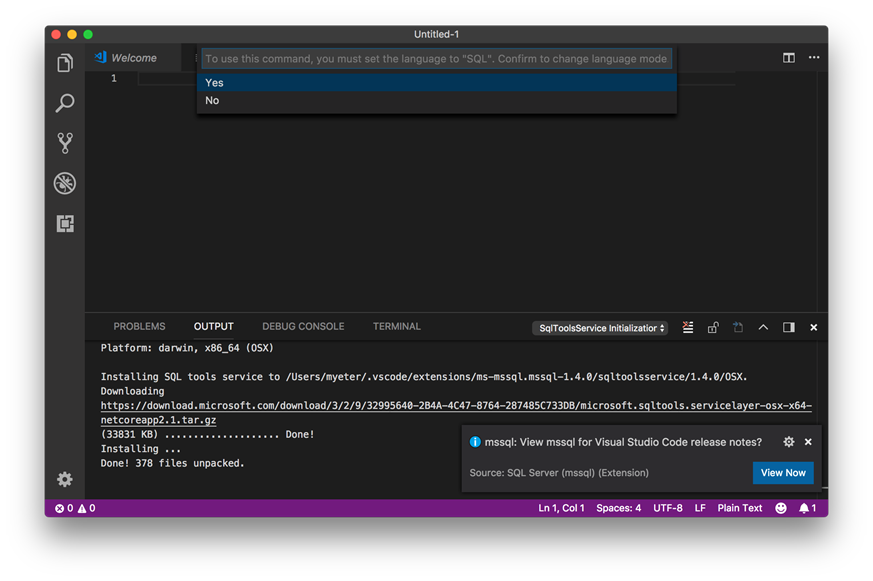This screenshot has height=581, width=873.
Task: Open the notification settings gear
Action: 789,442
